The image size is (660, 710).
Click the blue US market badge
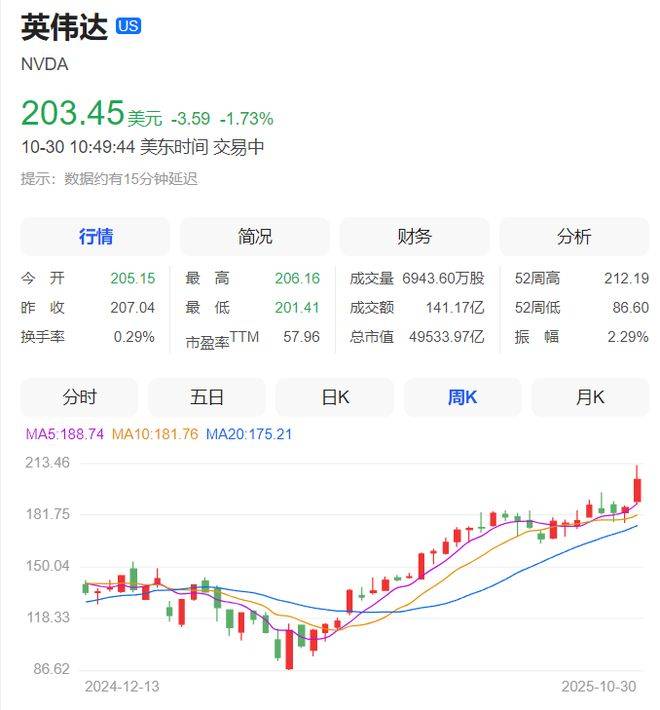[128, 27]
